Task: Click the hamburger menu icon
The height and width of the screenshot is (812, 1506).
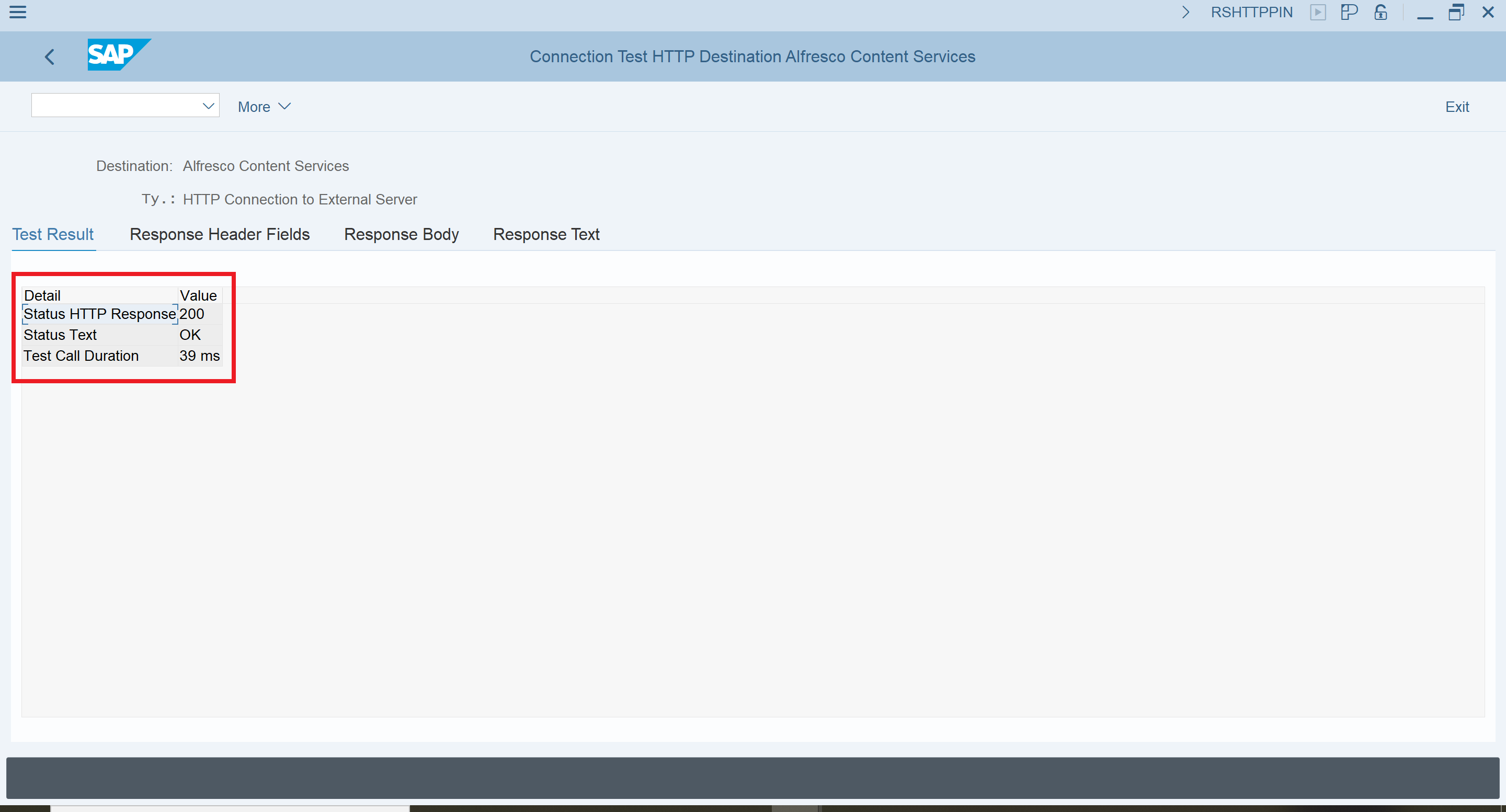Action: coord(18,12)
